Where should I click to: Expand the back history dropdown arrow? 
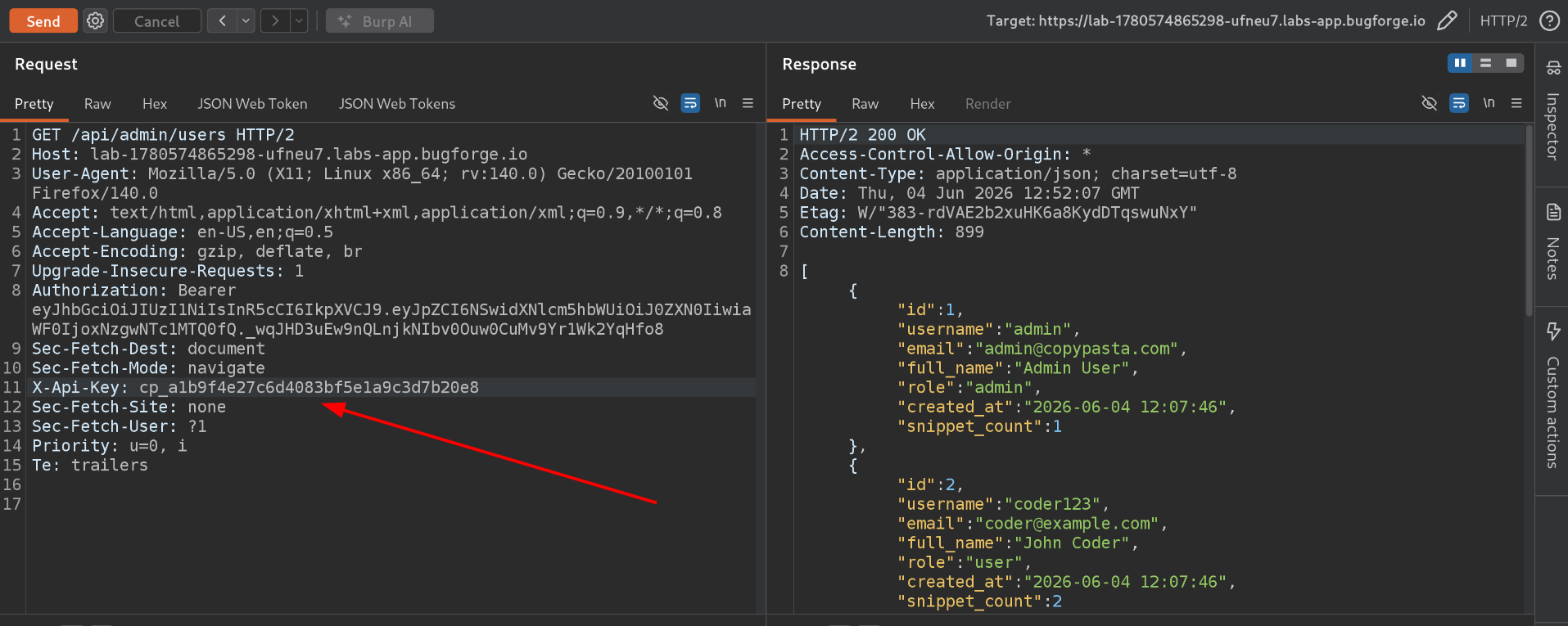(x=246, y=21)
